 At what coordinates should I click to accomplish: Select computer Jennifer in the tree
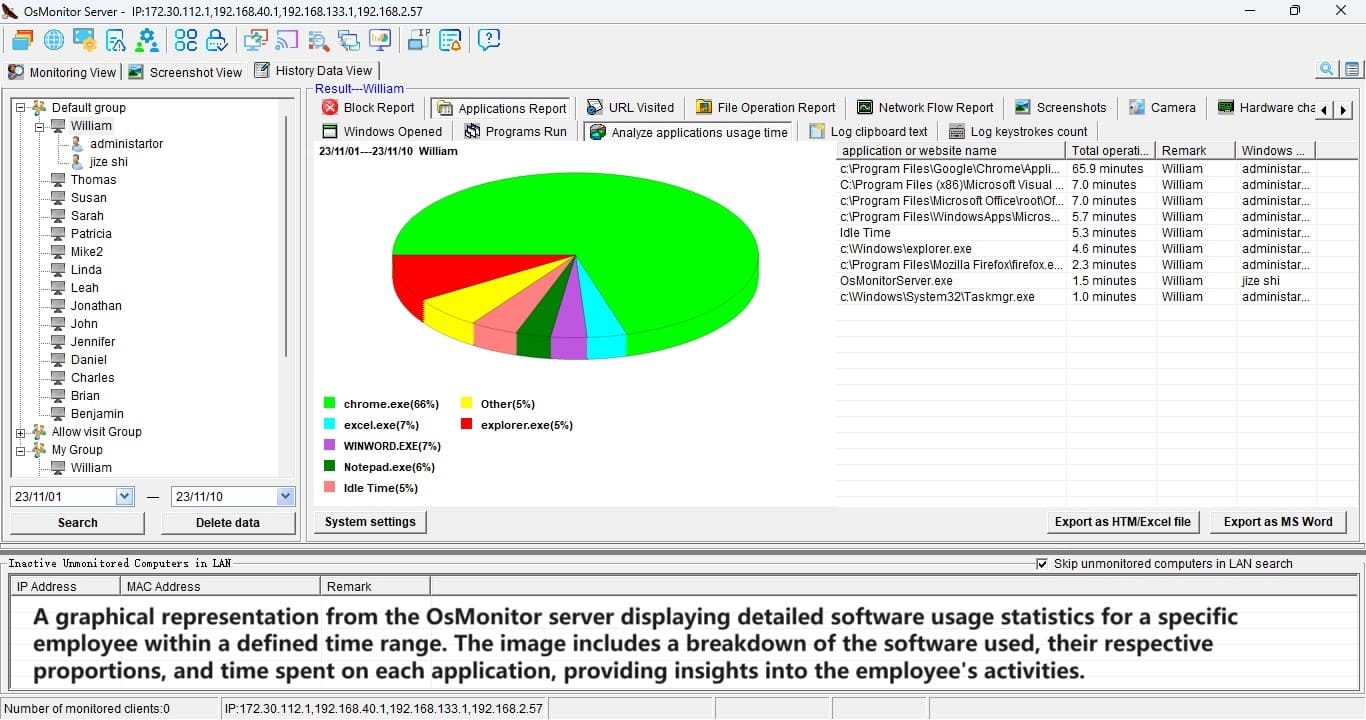[x=93, y=342]
